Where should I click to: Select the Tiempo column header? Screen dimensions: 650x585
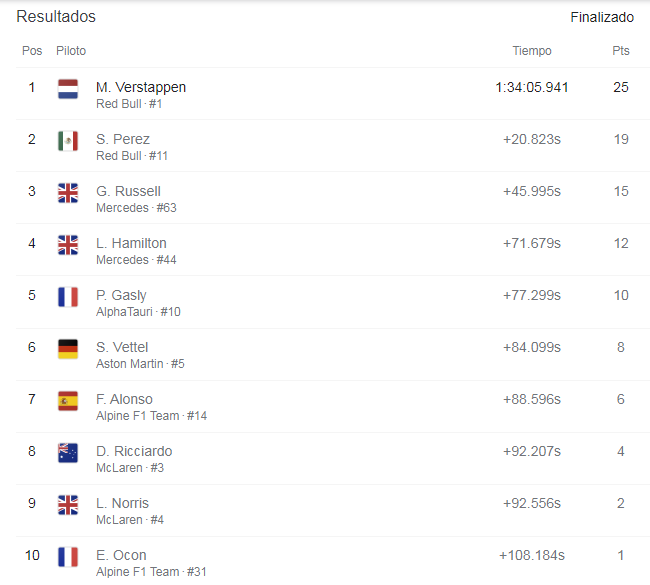pos(532,51)
